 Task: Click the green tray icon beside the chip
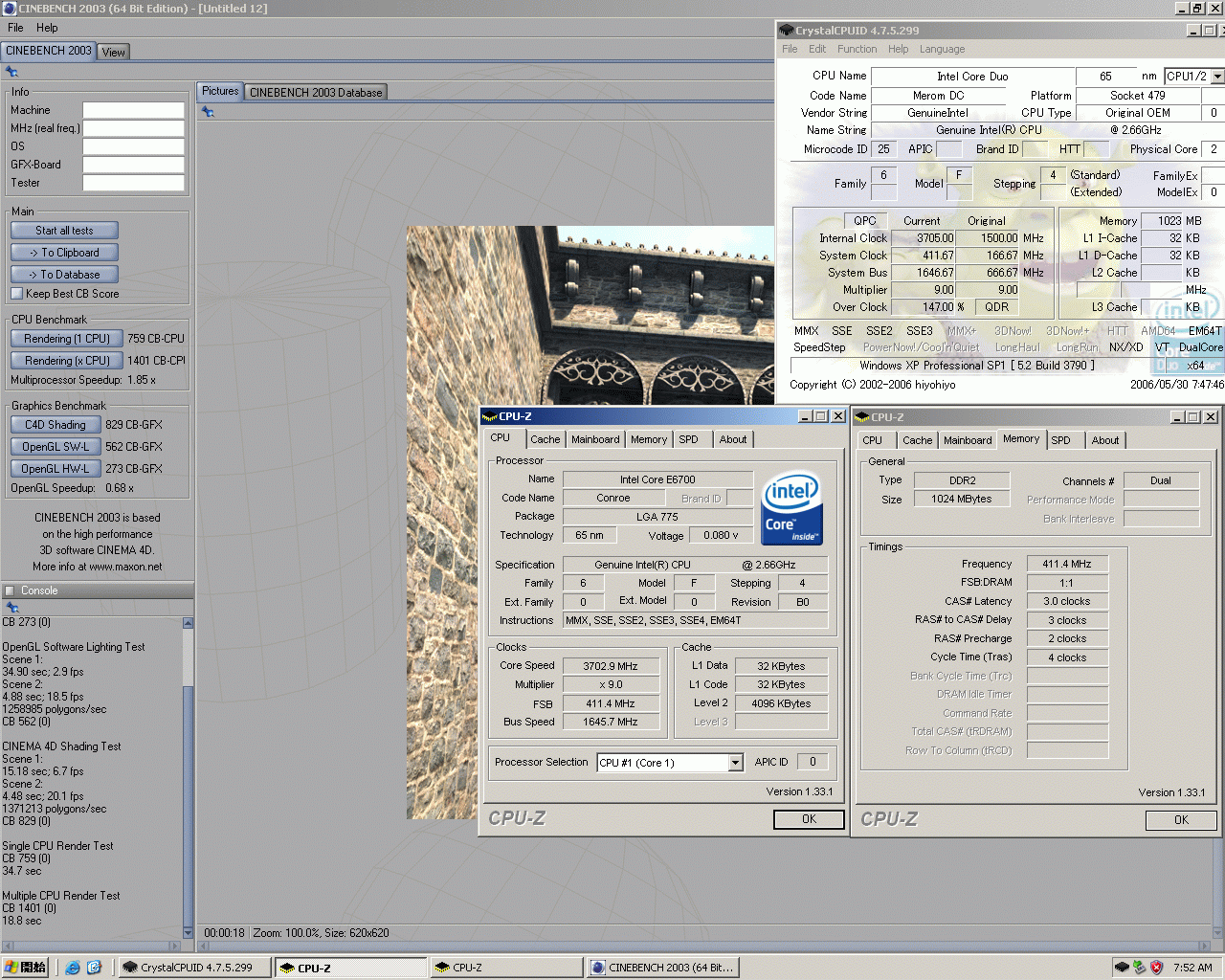click(x=1139, y=968)
